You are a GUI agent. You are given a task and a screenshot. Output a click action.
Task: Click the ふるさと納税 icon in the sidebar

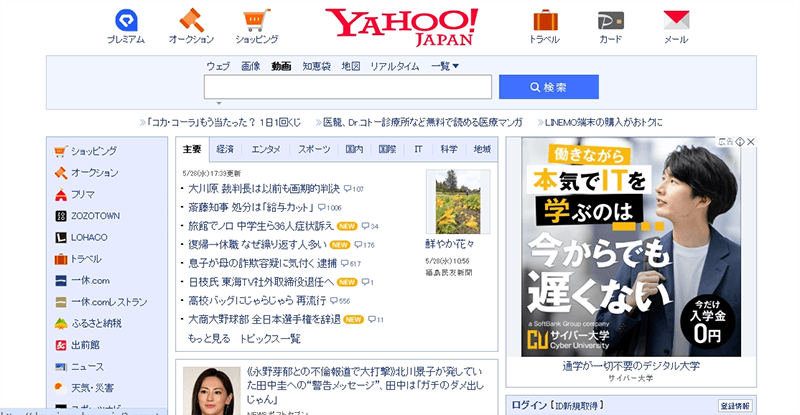[x=61, y=324]
